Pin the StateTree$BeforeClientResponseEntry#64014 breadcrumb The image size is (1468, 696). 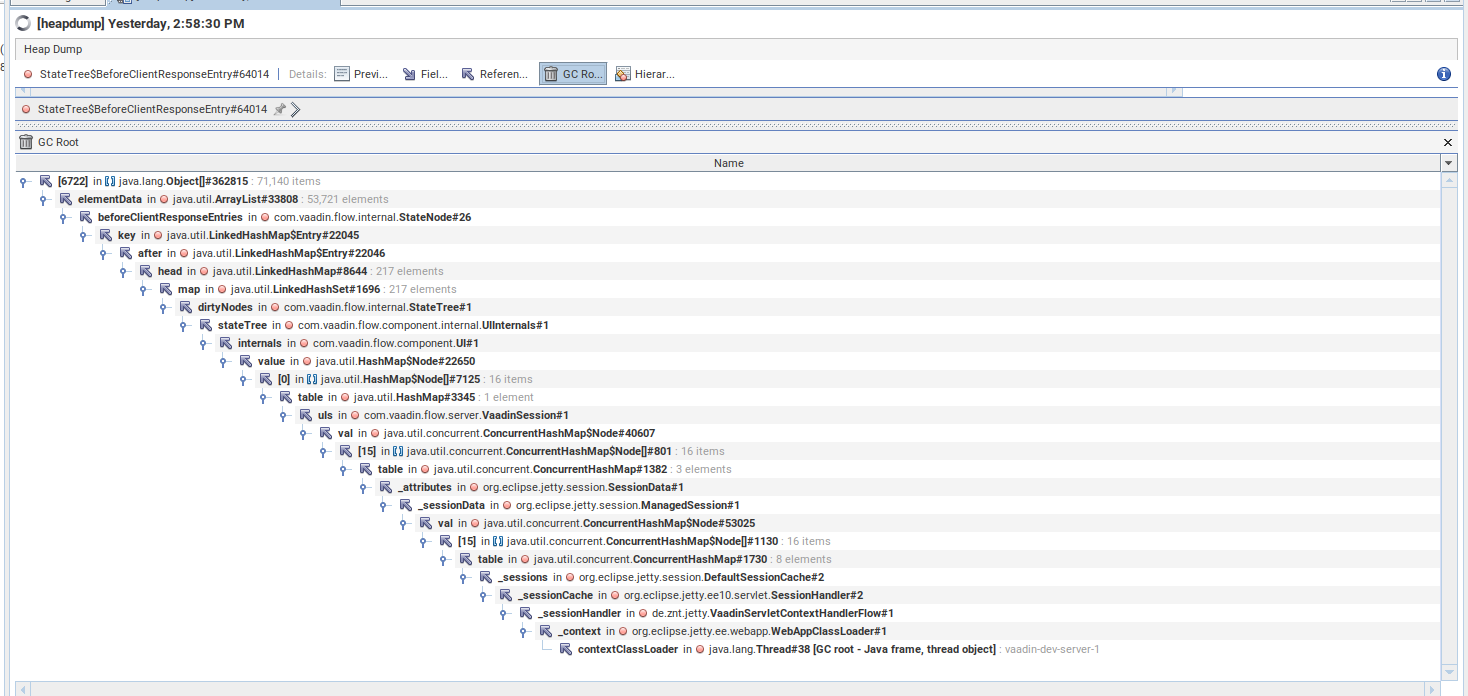(279, 109)
